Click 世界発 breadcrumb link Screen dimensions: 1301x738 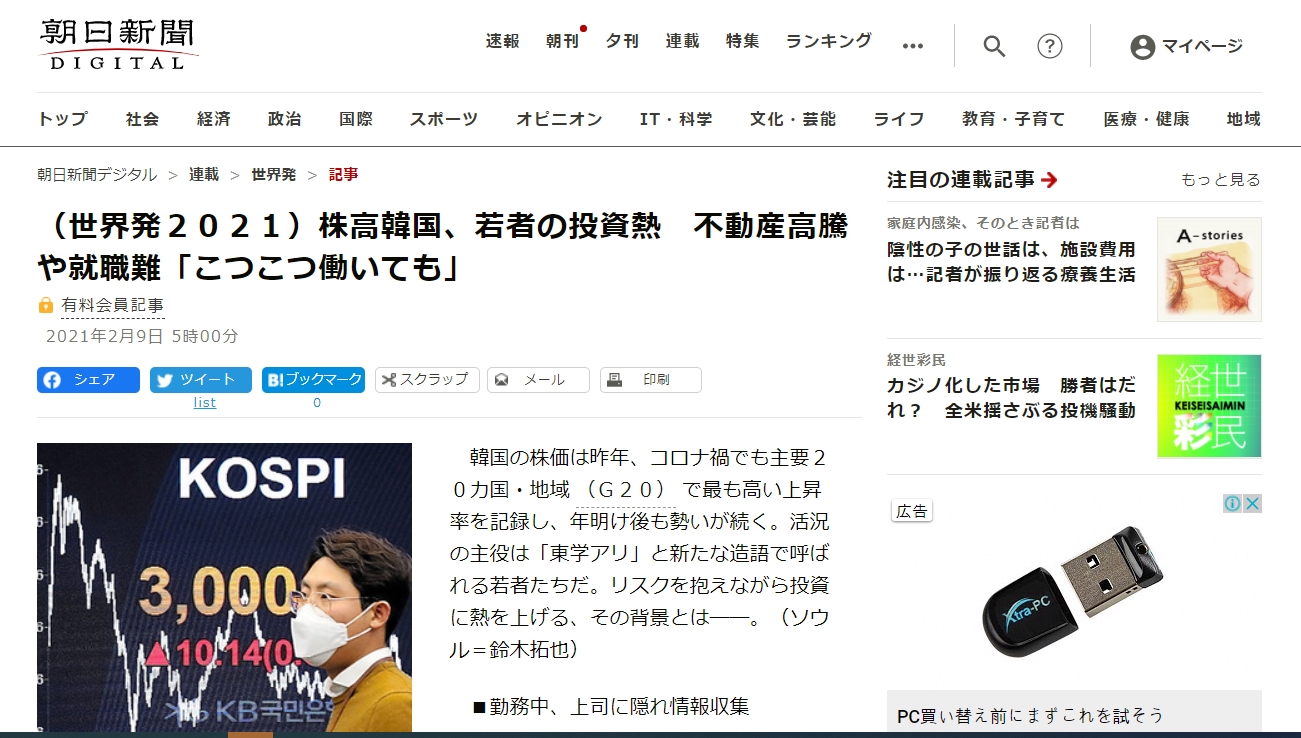[x=273, y=174]
